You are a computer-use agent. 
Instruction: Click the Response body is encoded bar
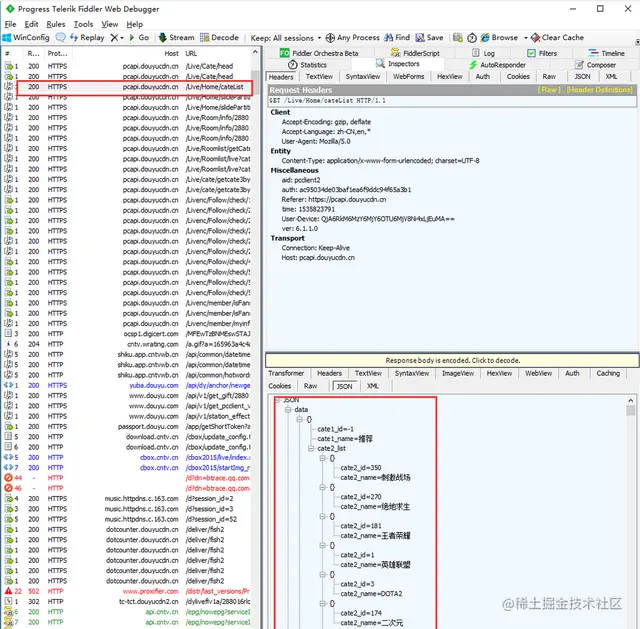452,360
